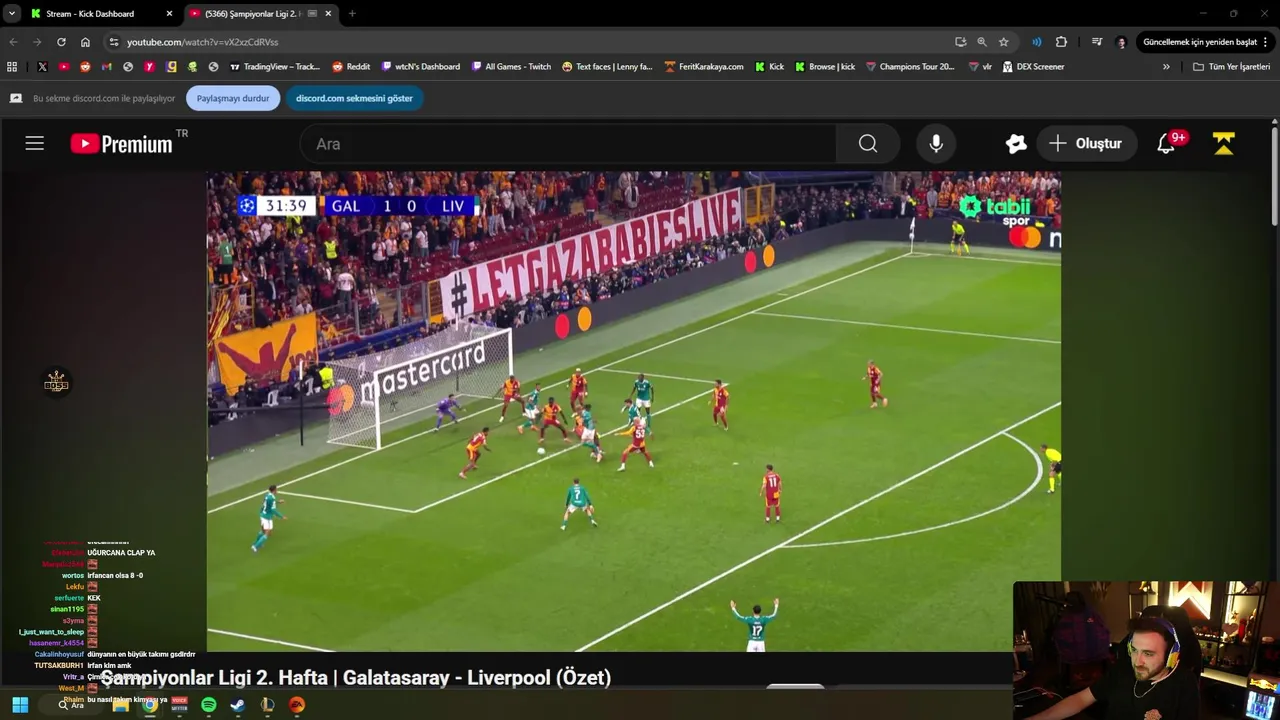The height and width of the screenshot is (720, 1280).
Task: Open the zoom magnifier icon in address bar
Action: (x=982, y=42)
